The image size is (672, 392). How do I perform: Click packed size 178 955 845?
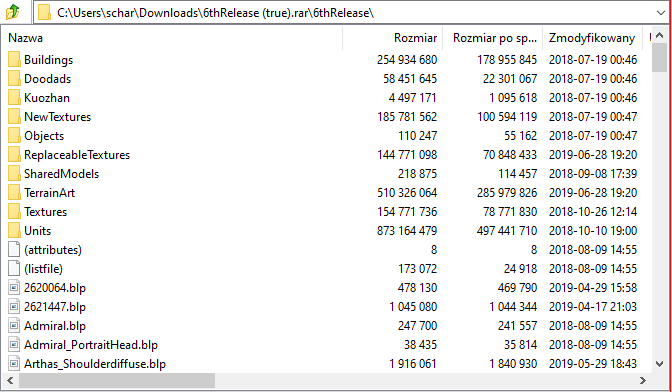(x=507, y=60)
